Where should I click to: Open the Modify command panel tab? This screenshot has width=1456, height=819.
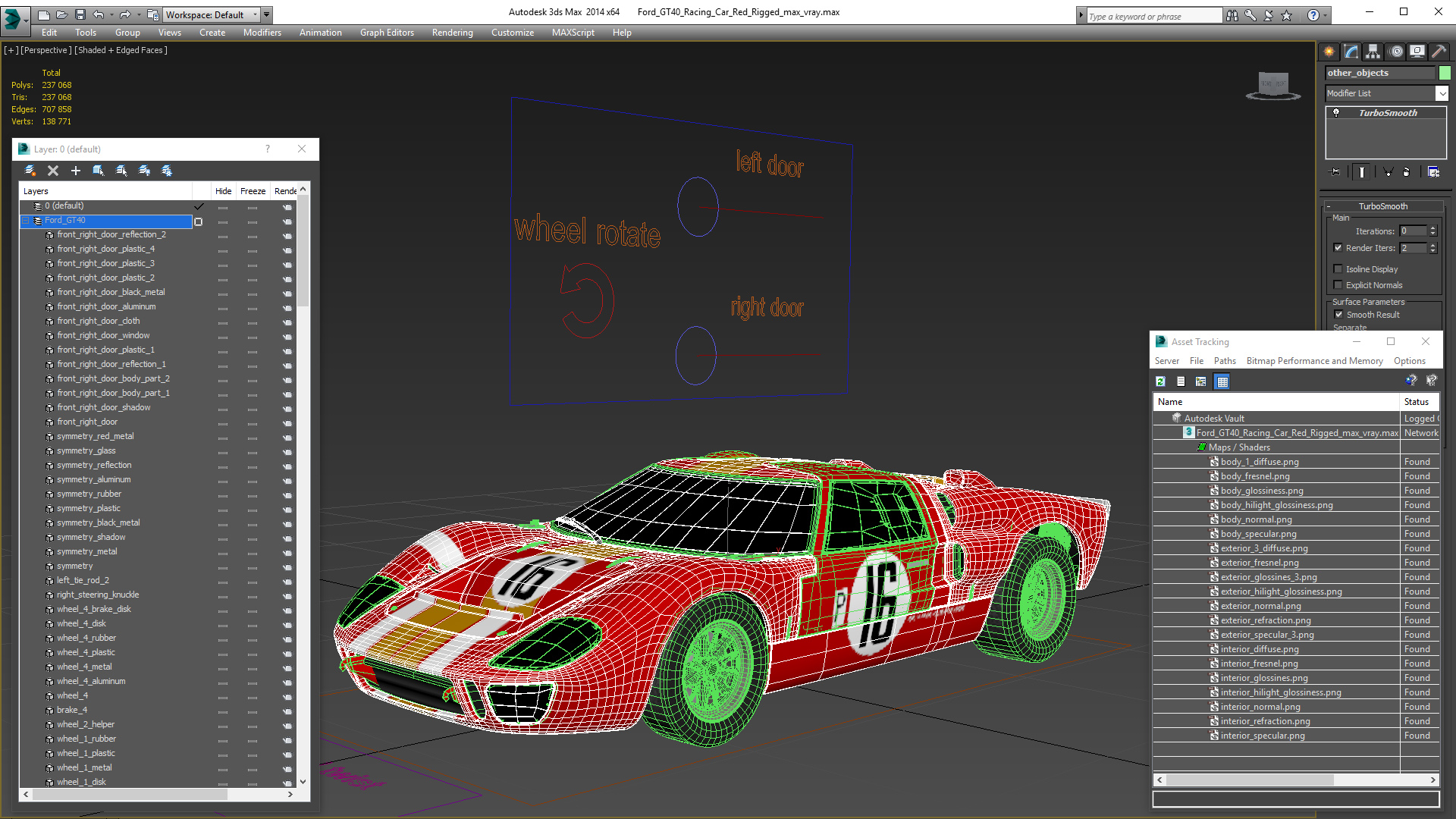tap(1351, 52)
